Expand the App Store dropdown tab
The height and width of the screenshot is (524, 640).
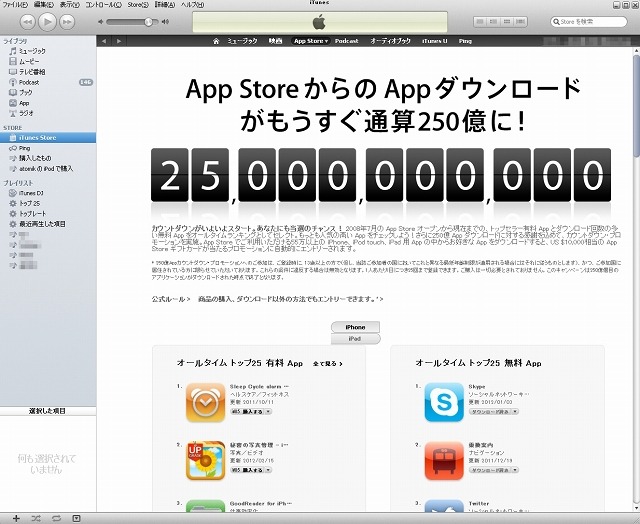tap(311, 41)
